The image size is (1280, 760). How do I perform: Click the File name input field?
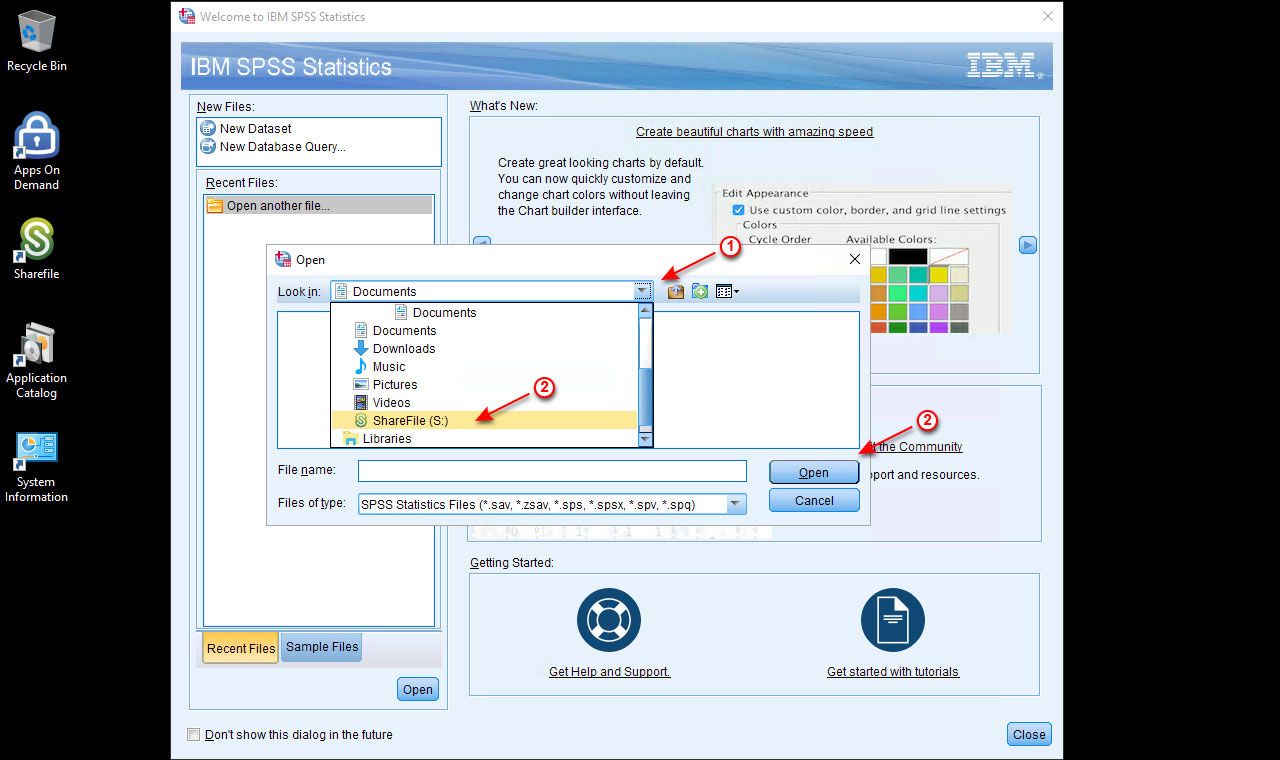pyautogui.click(x=552, y=471)
